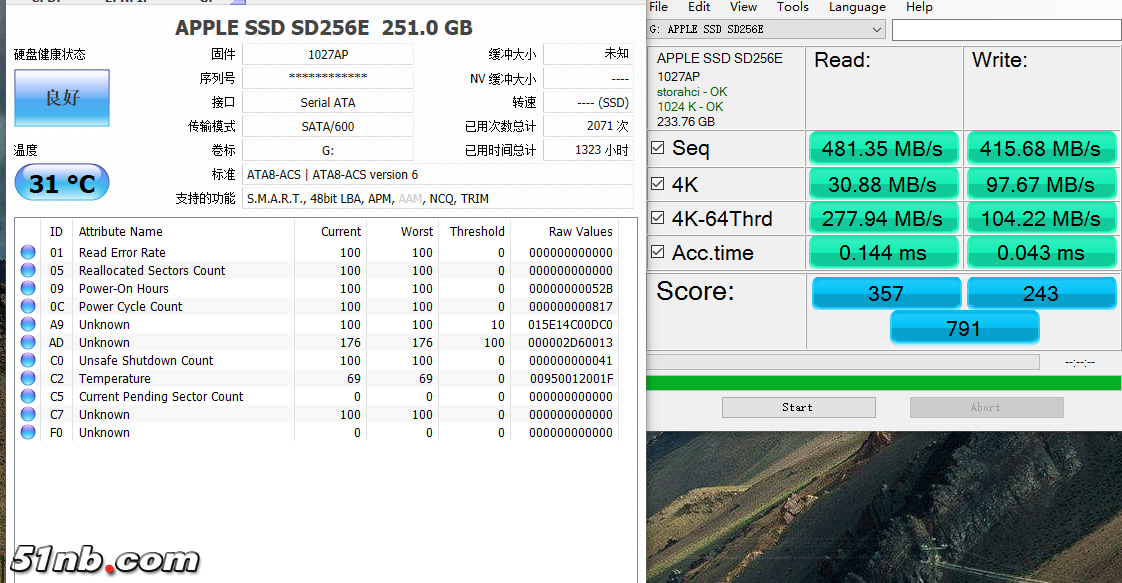This screenshot has width=1122, height=583.
Task: Click the Seq read result 481.35 MB/s
Action: [883, 149]
